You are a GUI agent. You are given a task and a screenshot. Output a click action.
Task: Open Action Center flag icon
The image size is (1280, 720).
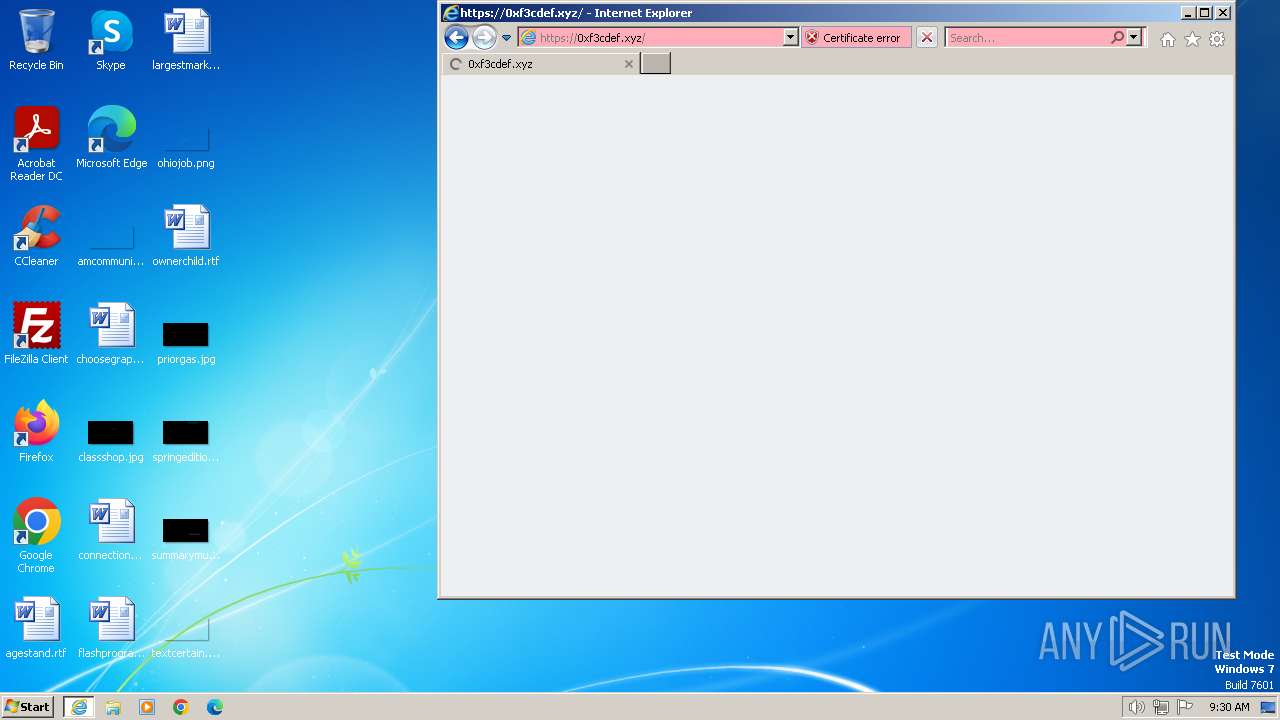(x=1185, y=707)
